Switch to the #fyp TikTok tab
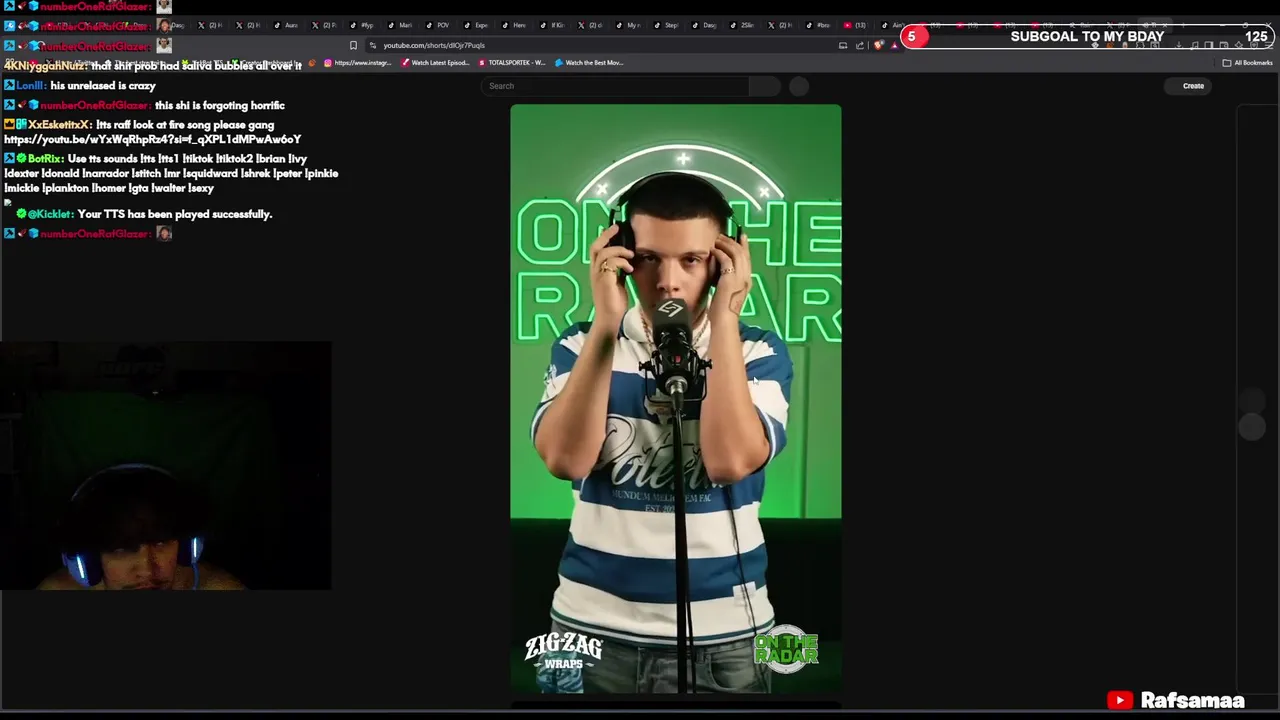Screen dimensions: 1280x720 364,25
